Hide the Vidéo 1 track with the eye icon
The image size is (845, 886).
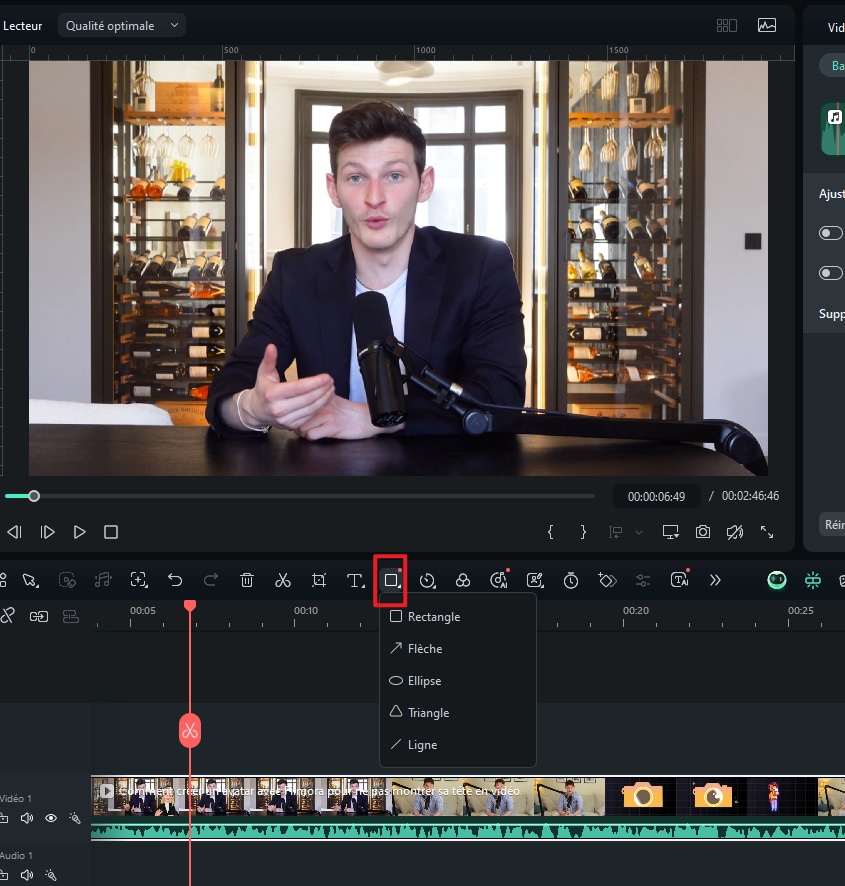51,818
